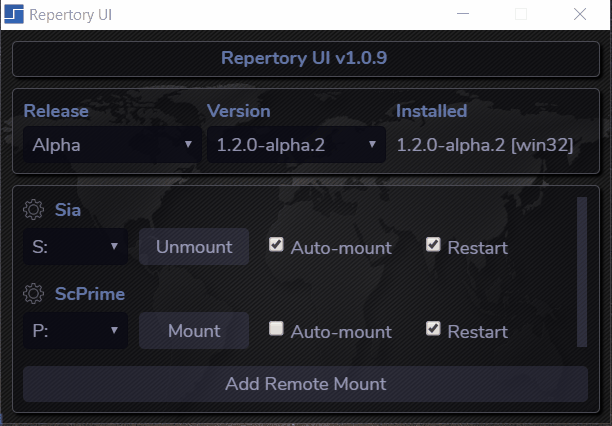Screen dimensions: 612x426
Task: Expand the Version dropdown 1.2.0-alpha.2
Action: [x=295, y=145]
